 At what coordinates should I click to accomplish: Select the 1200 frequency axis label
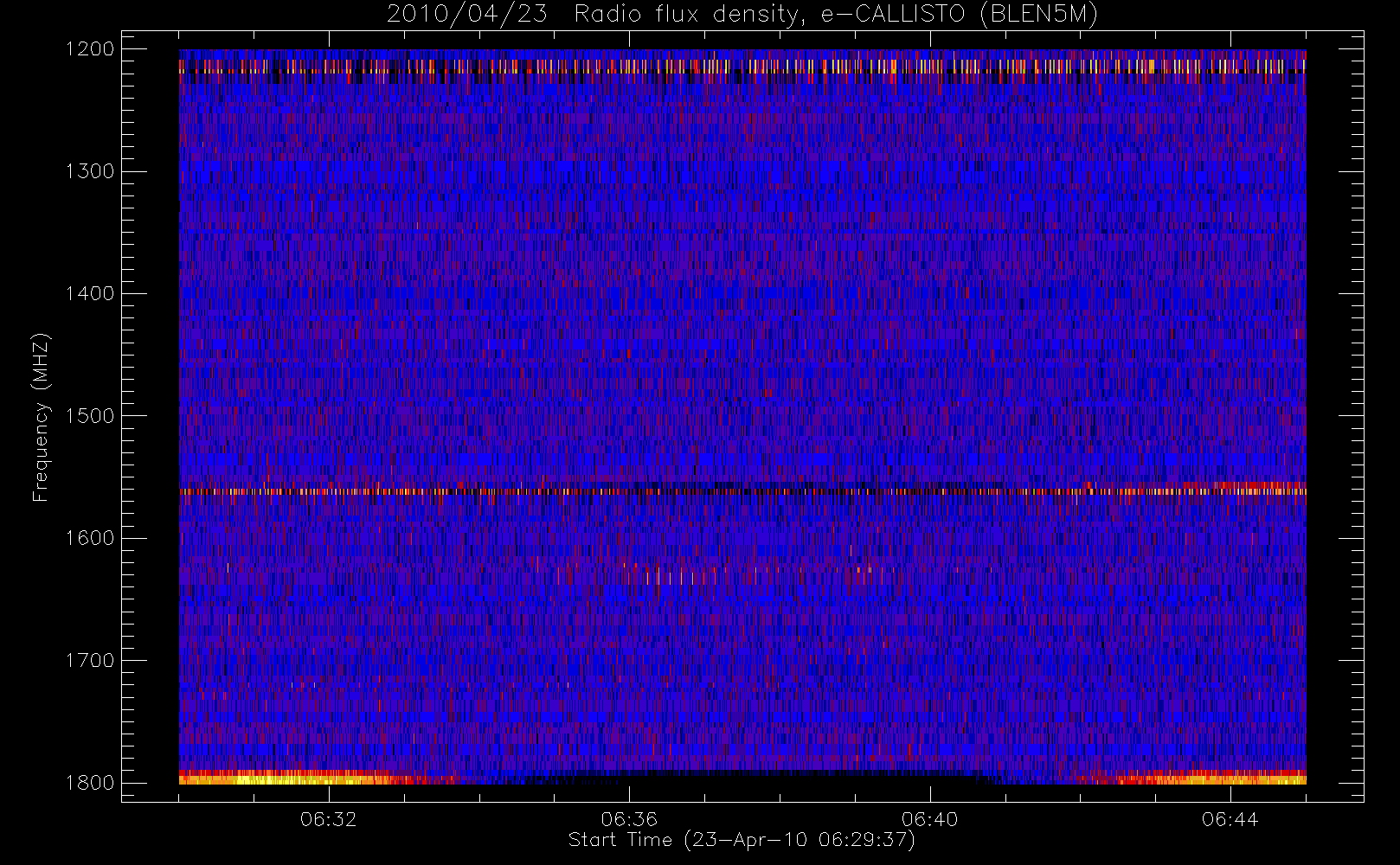point(90,49)
